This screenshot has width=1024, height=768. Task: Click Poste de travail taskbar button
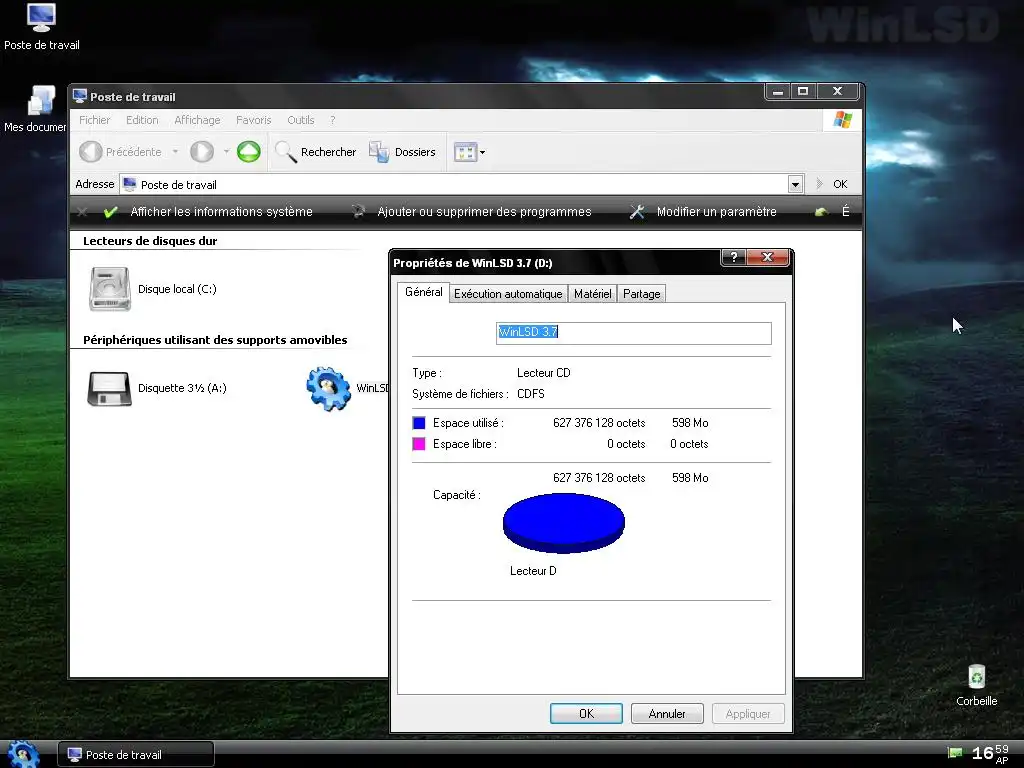pos(135,754)
